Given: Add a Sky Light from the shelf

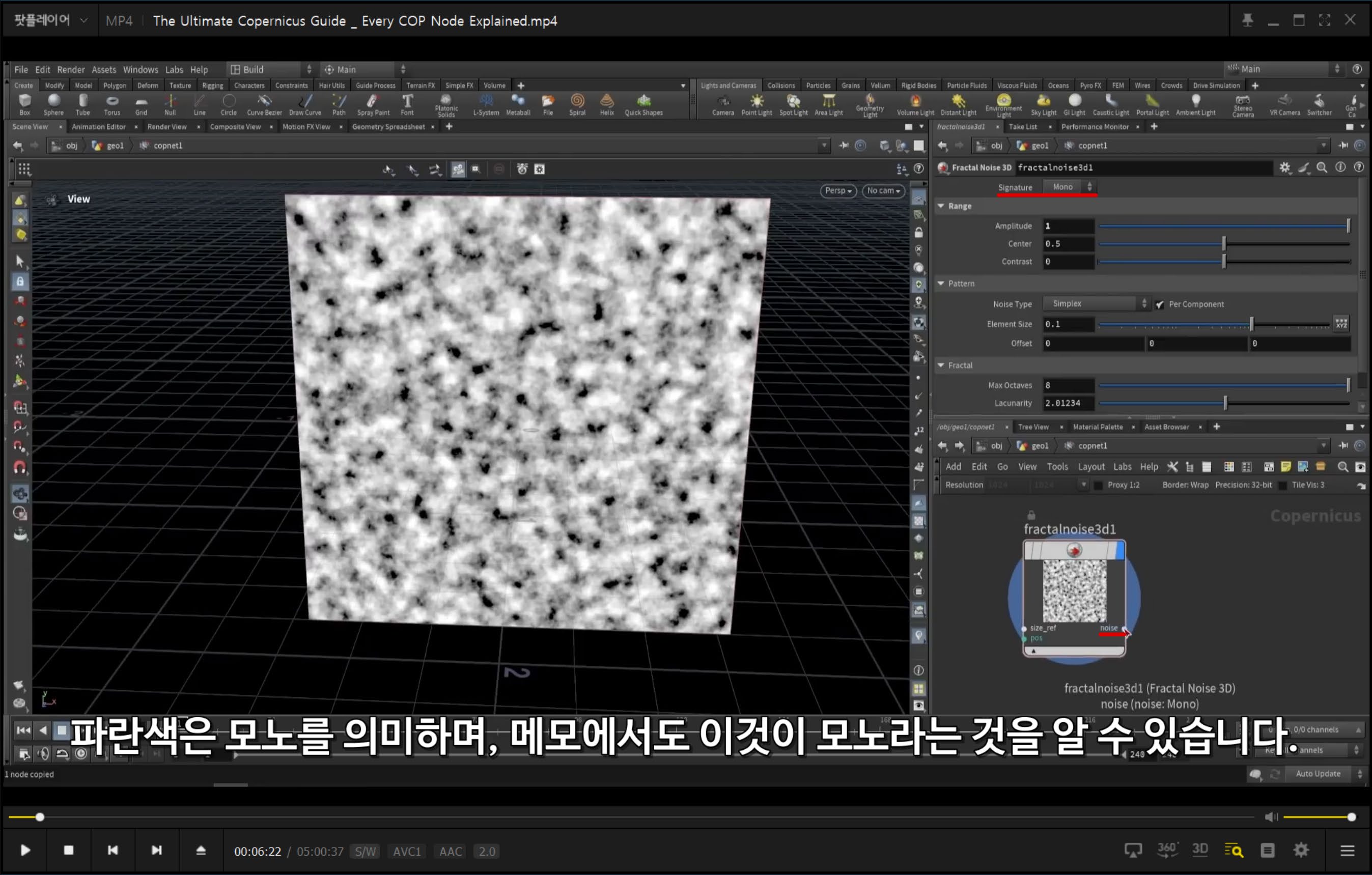Looking at the screenshot, I should tap(1044, 105).
